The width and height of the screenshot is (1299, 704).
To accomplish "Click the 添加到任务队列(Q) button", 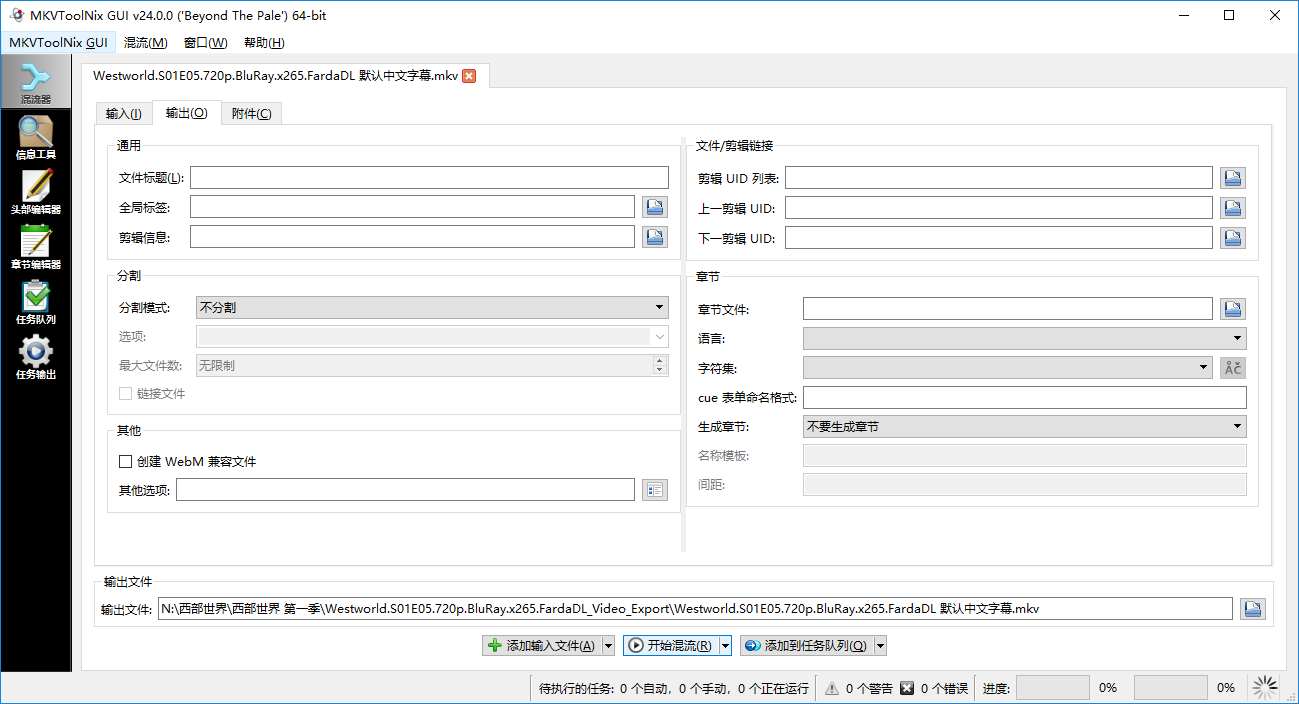I will pyautogui.click(x=807, y=646).
